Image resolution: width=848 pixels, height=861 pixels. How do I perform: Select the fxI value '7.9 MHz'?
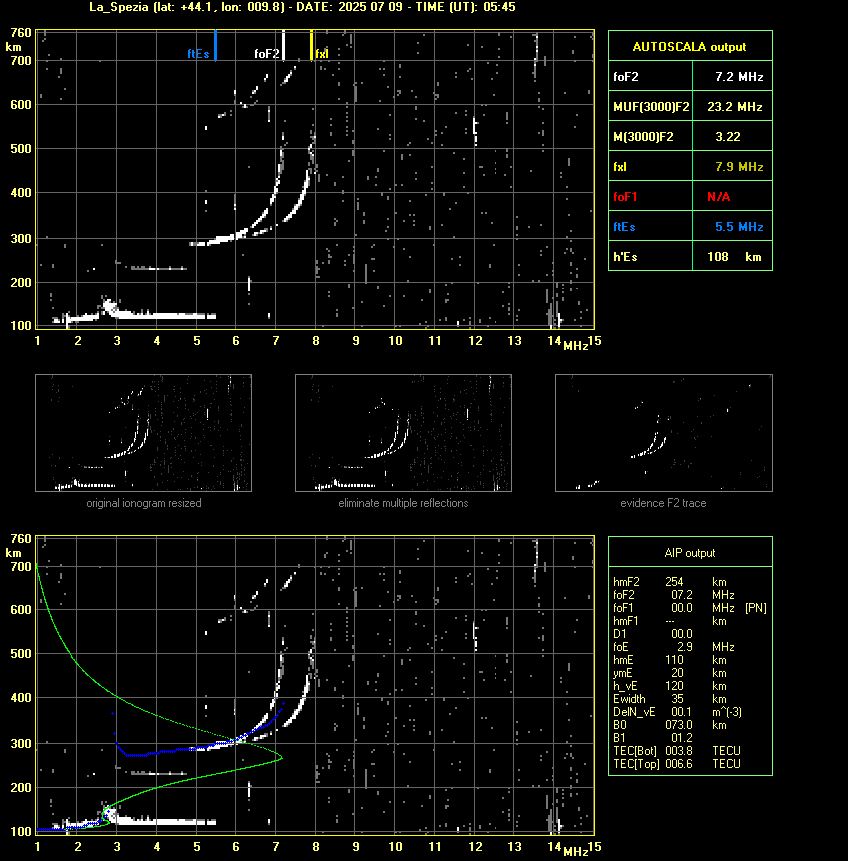(739, 167)
